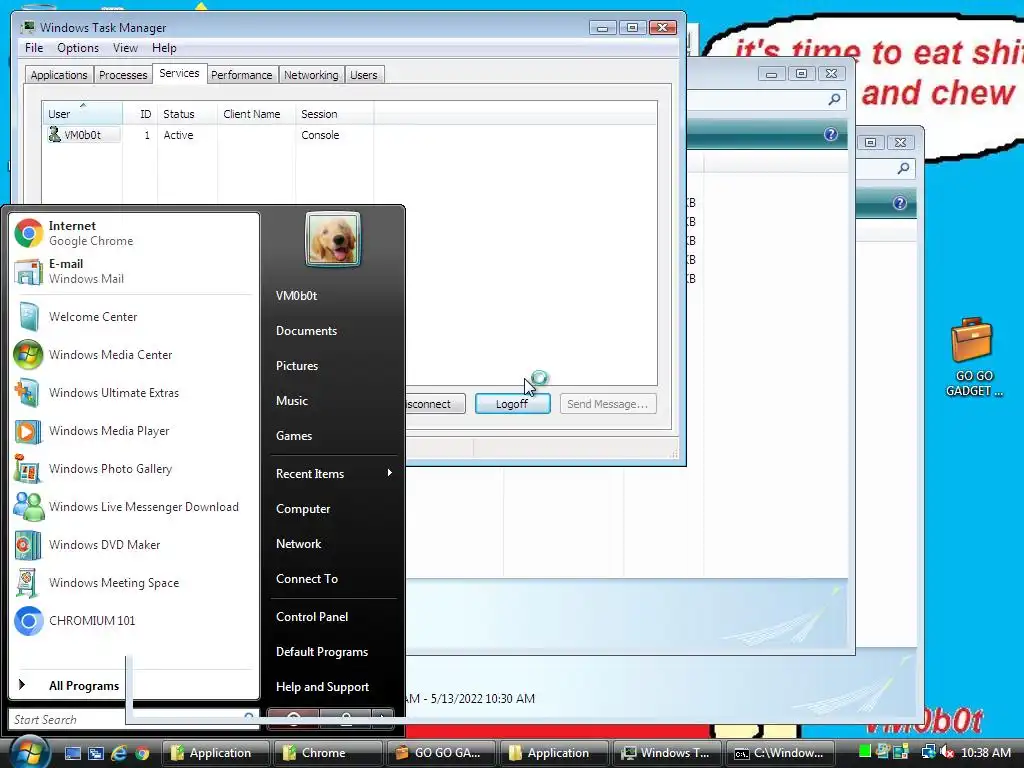Open the Help menu in Task Manager
The height and width of the screenshot is (768, 1024).
point(164,48)
